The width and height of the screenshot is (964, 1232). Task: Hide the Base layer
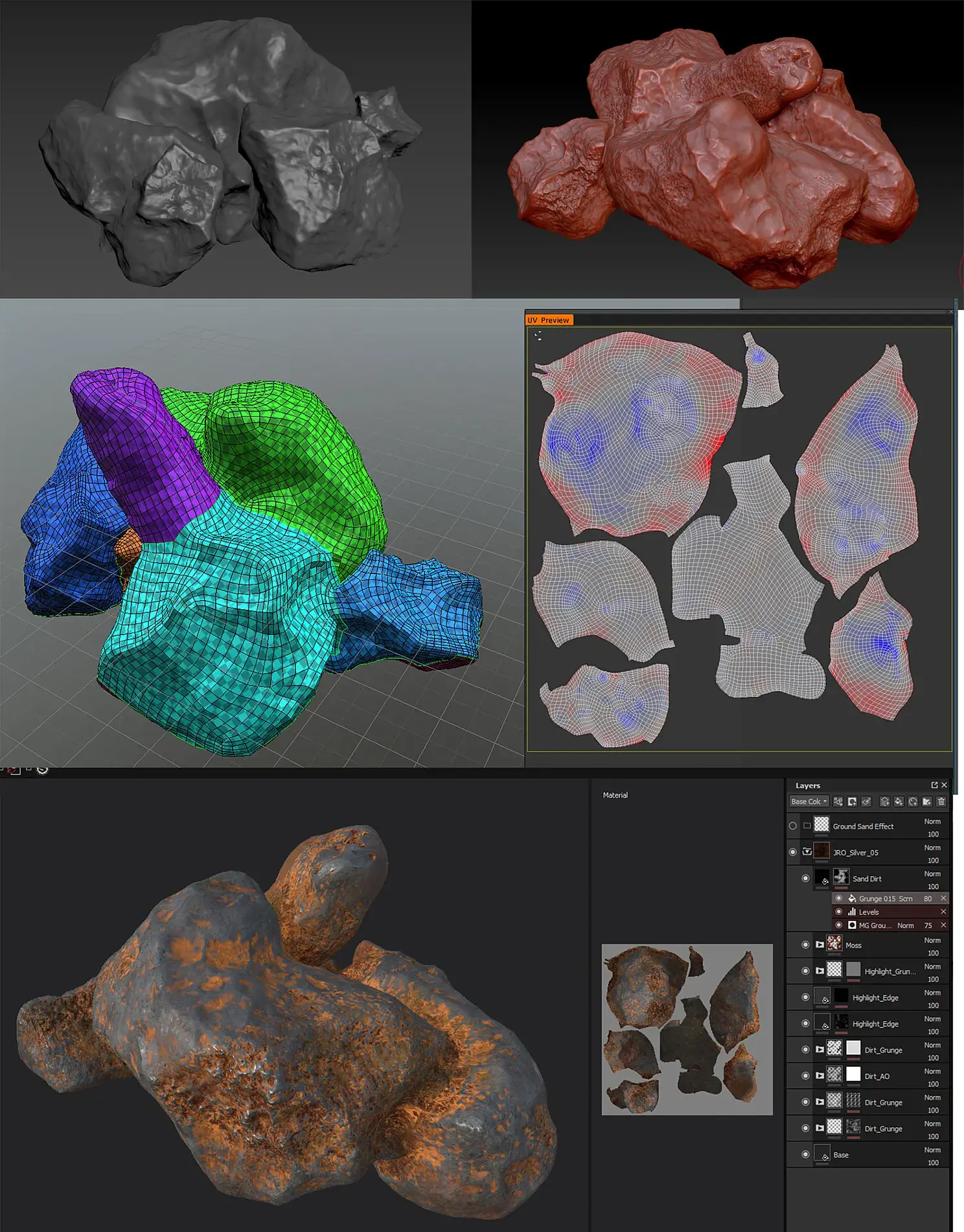[805, 1154]
